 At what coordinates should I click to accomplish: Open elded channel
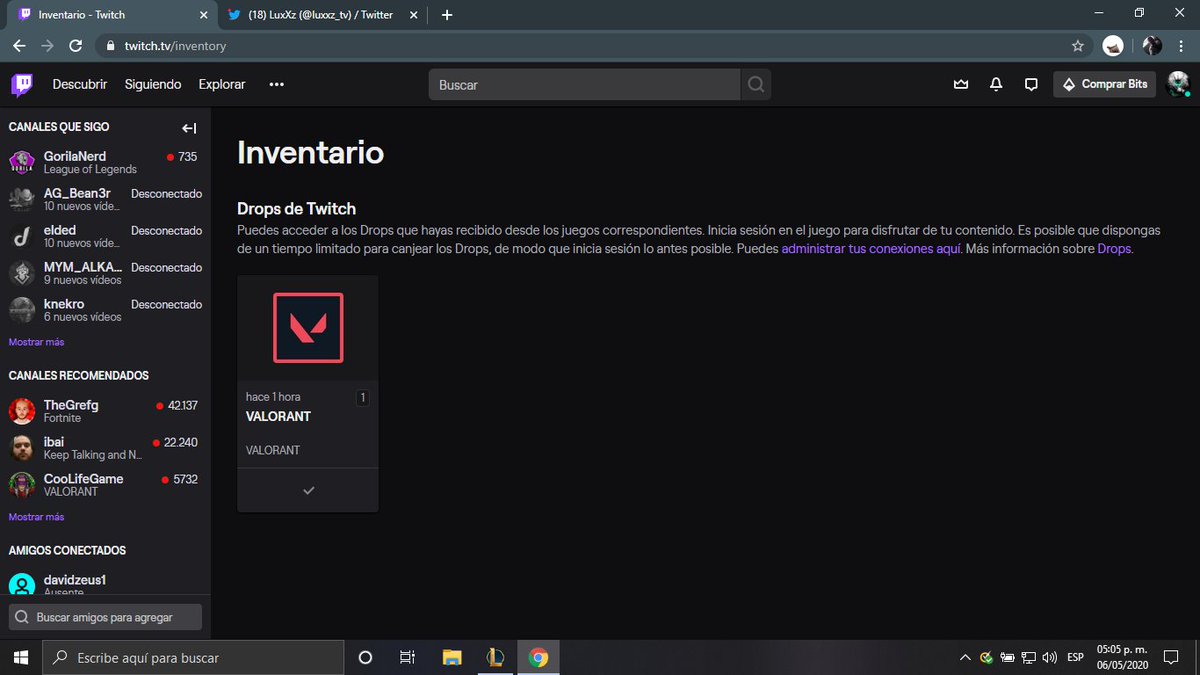pos(105,236)
